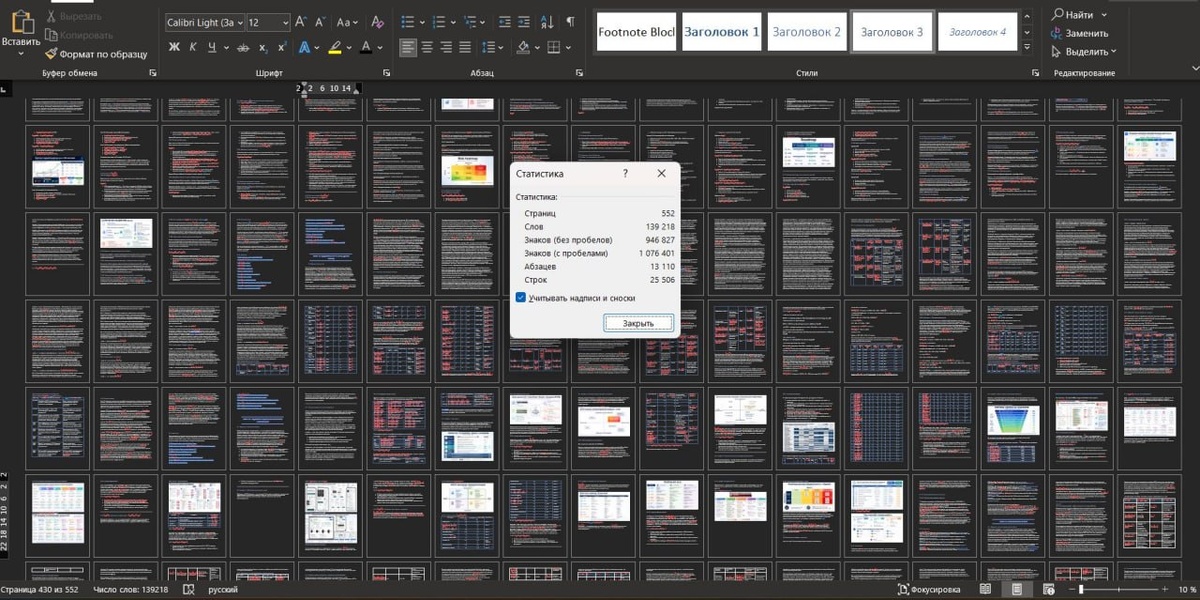Align text left
This screenshot has width=1200, height=600.
point(408,47)
